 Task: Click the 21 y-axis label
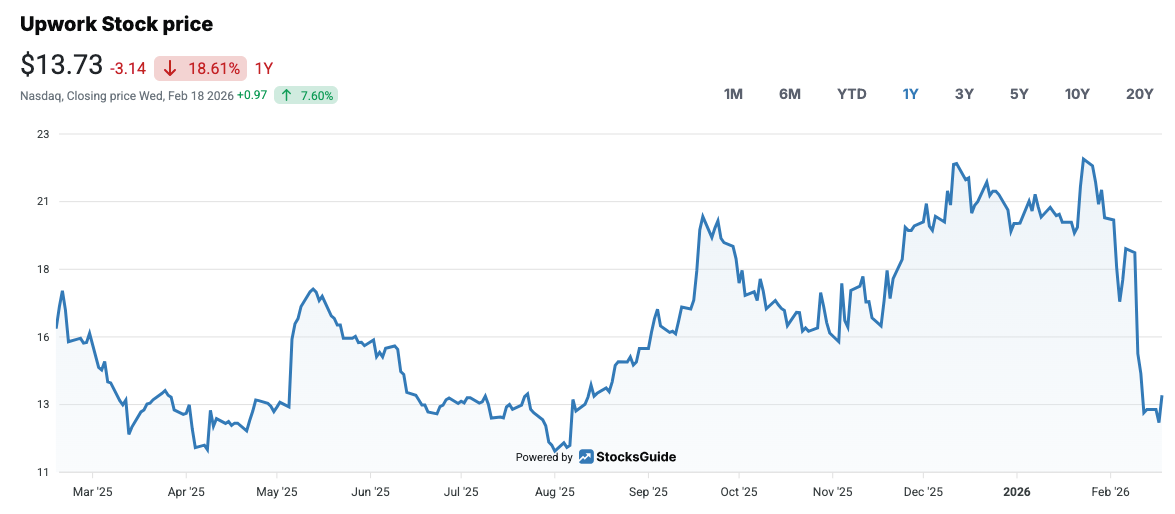43,202
